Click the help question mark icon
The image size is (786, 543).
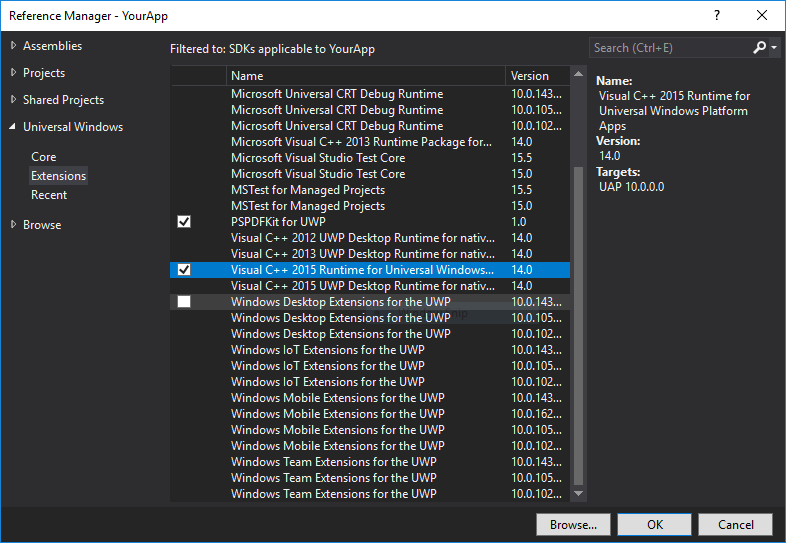(x=717, y=15)
